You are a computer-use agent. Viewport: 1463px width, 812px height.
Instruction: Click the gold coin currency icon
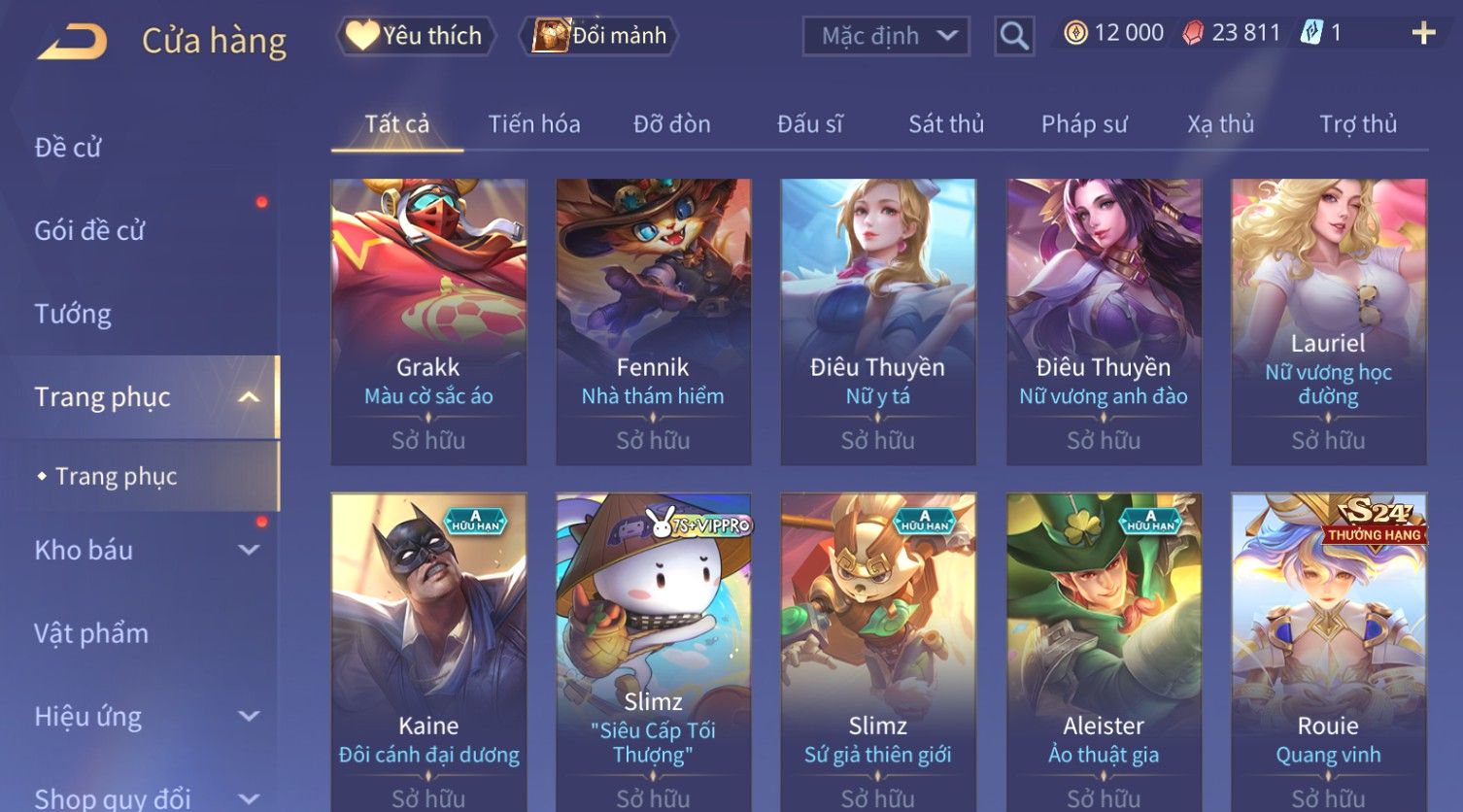(1075, 33)
